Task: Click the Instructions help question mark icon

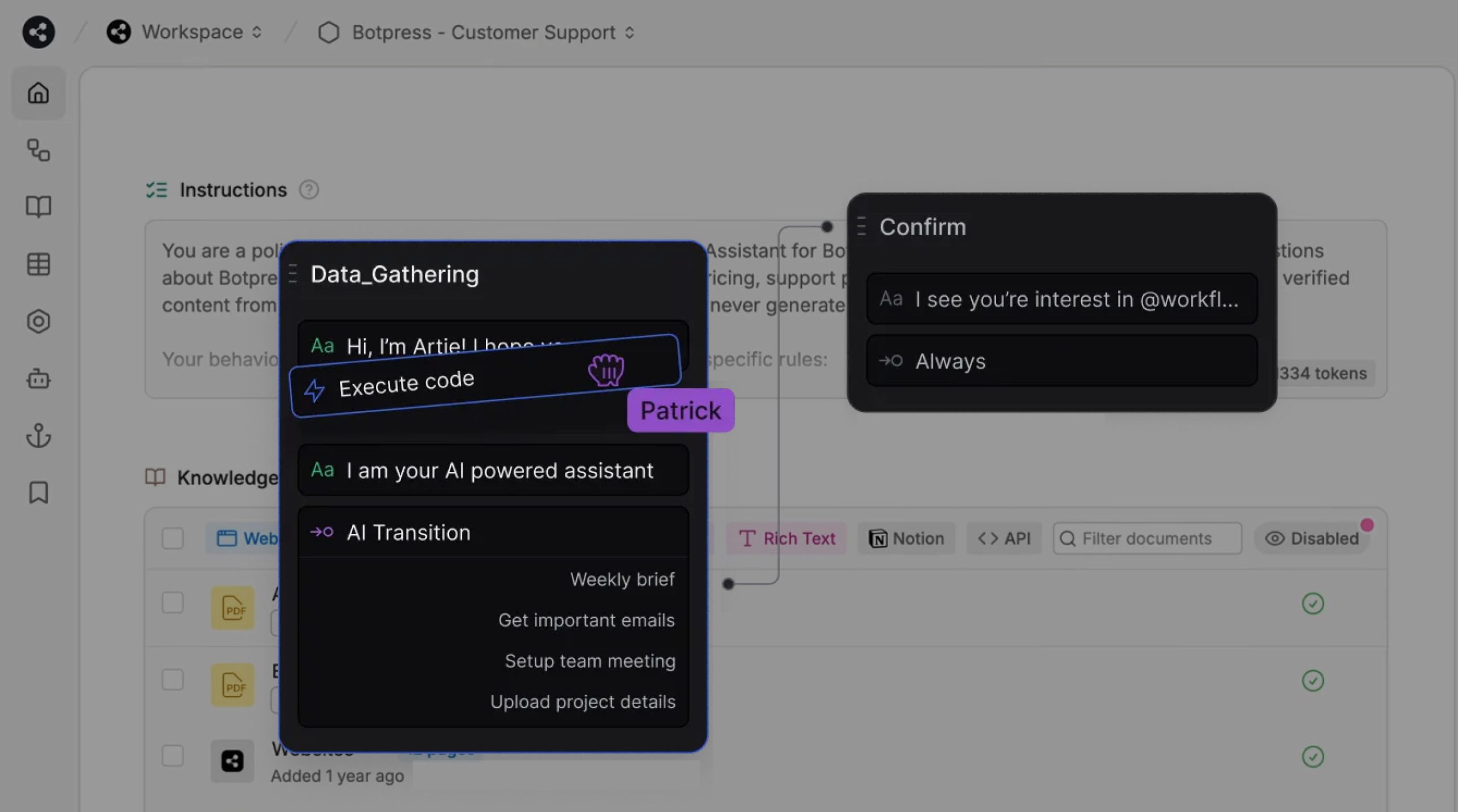Action: click(x=309, y=190)
